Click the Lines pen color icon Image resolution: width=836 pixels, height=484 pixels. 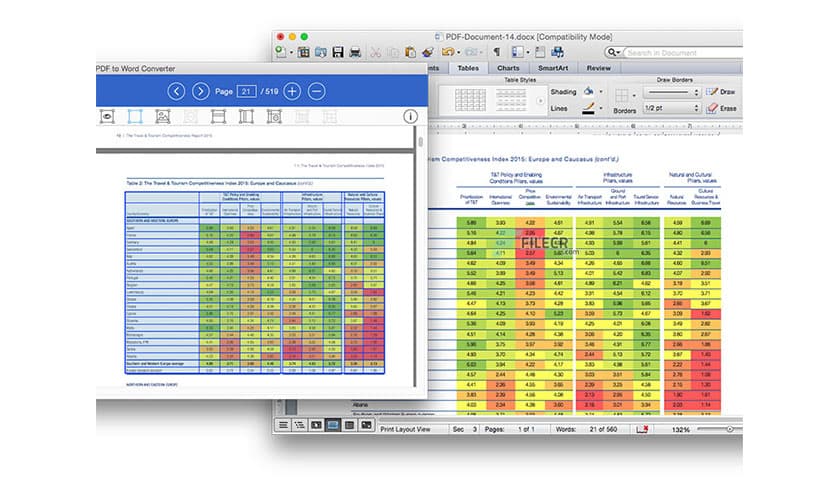pyautogui.click(x=588, y=108)
